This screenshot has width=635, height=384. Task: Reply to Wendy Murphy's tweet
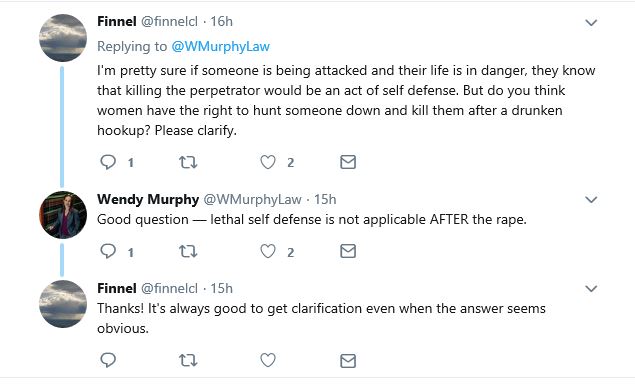pos(108,251)
